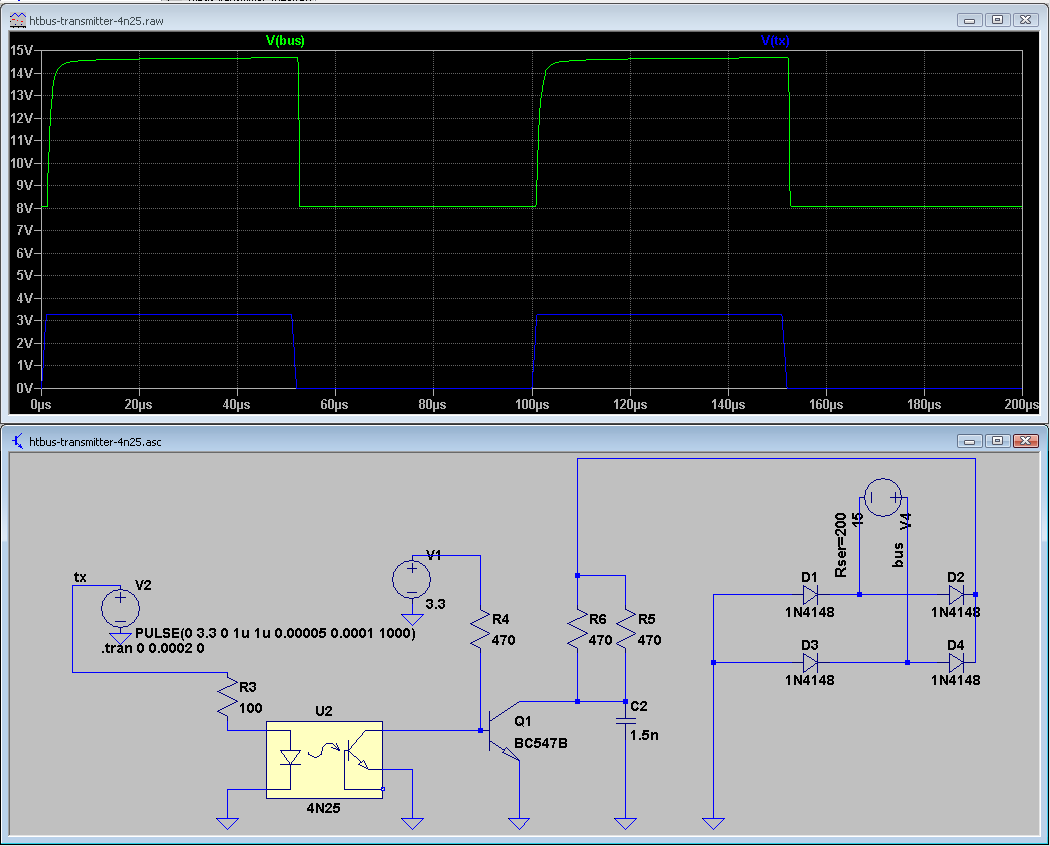
Task: Select diode D1 symbol
Action: [x=810, y=593]
